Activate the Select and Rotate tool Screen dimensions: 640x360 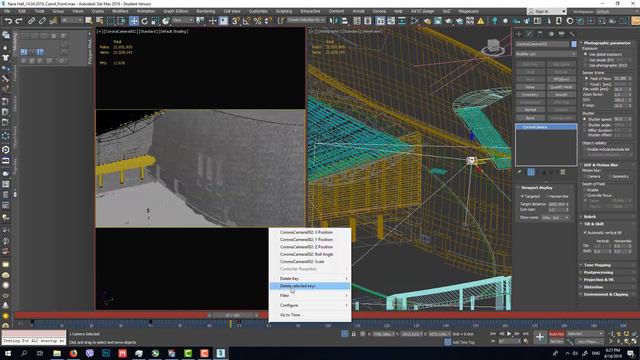144,21
